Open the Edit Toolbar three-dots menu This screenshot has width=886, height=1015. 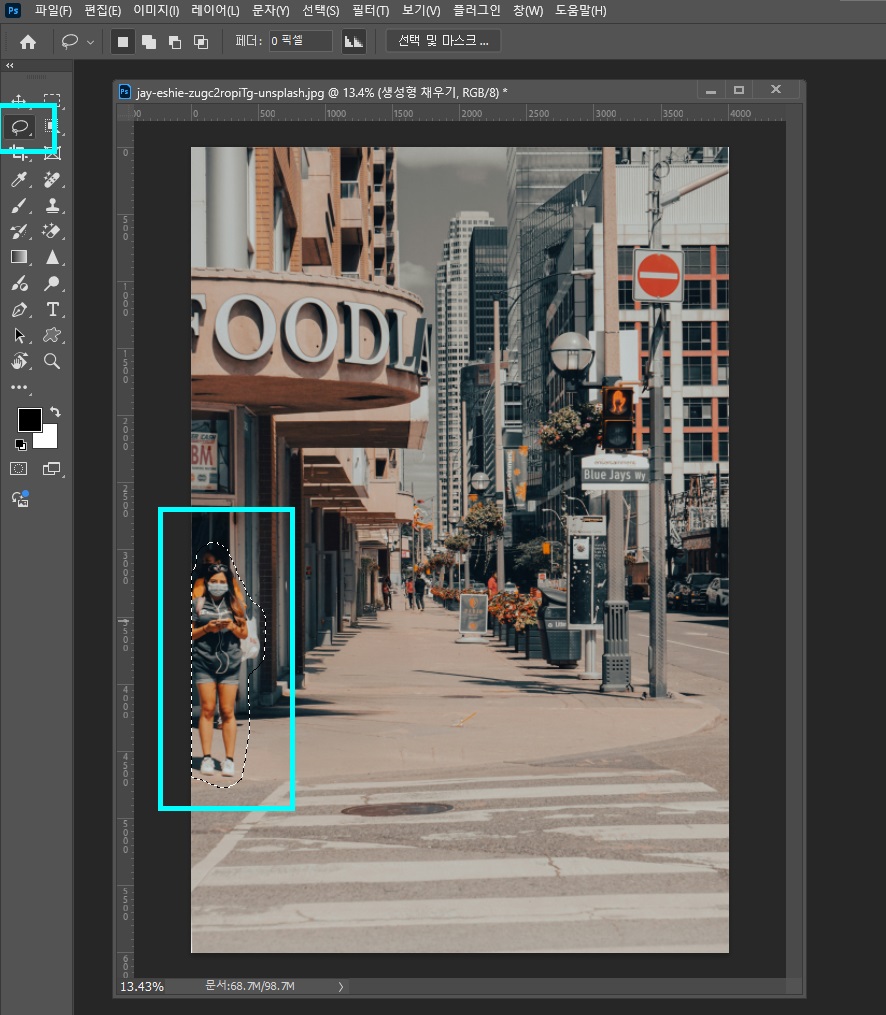19,387
